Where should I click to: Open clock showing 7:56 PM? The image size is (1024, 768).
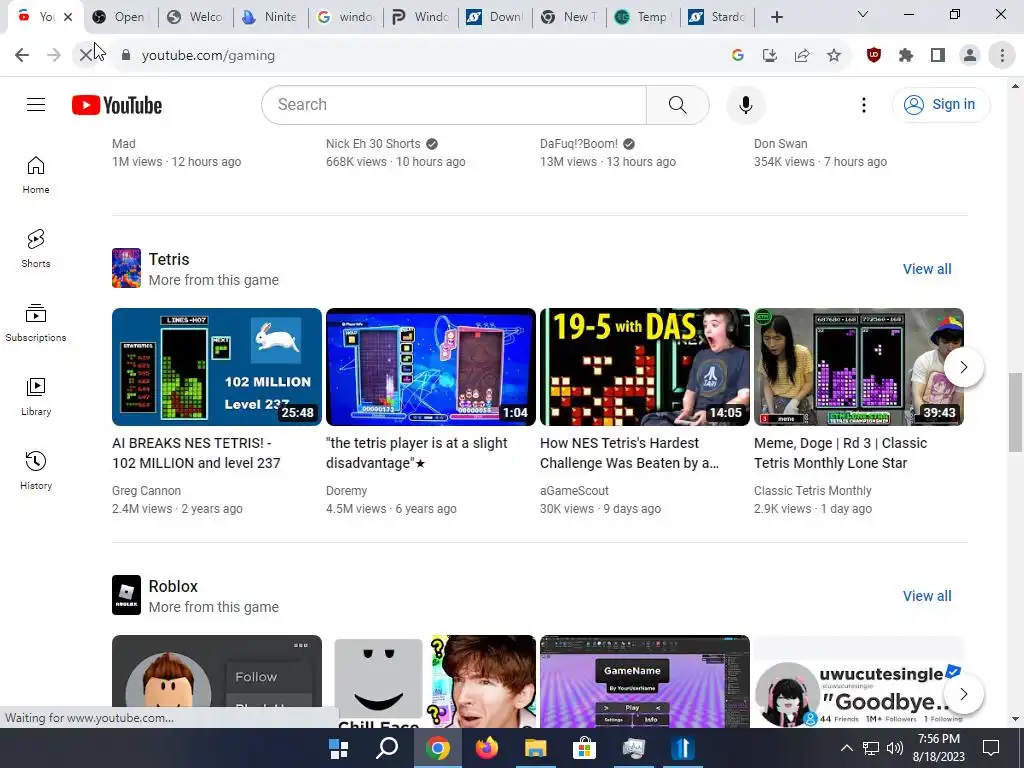938,748
